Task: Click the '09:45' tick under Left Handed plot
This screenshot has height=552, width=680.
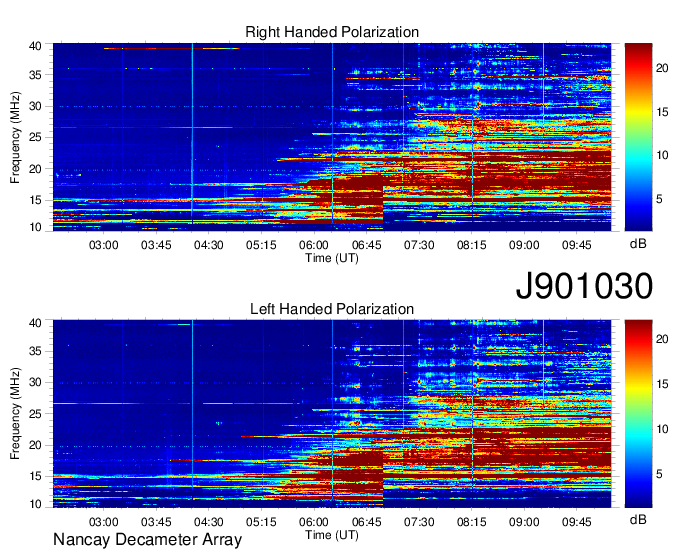Action: click(x=577, y=522)
